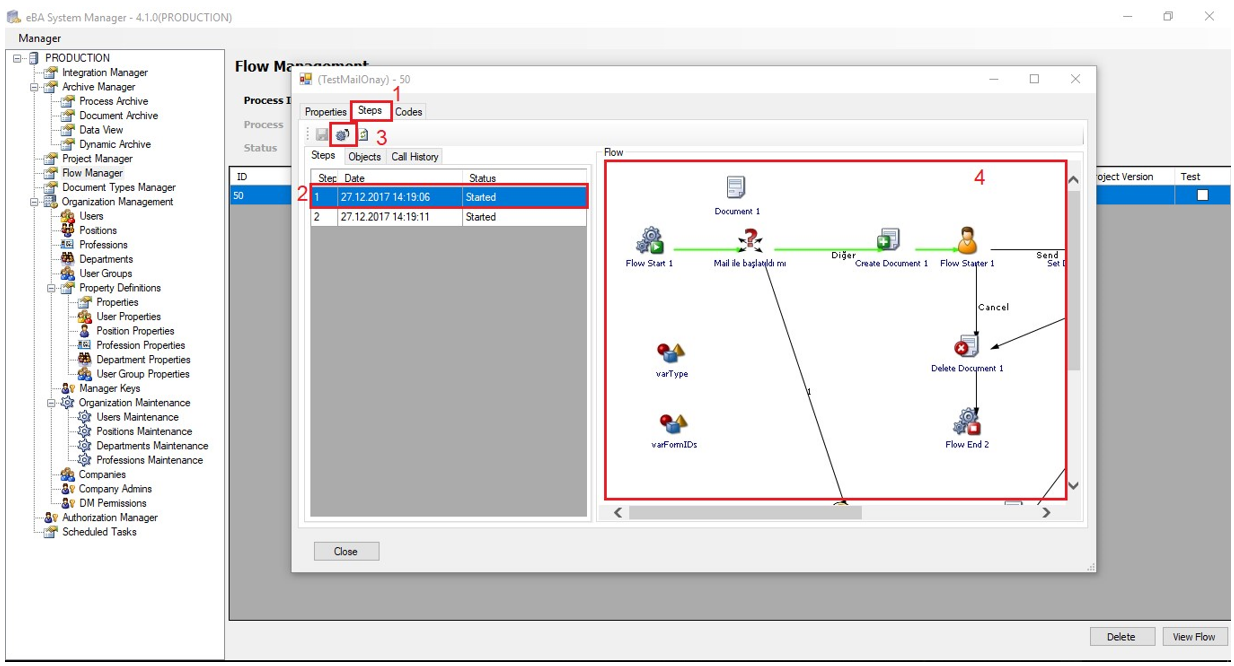Viewport: 1234px width, 666px height.
Task: Select the inner Steps sub-tab
Action: point(323,156)
